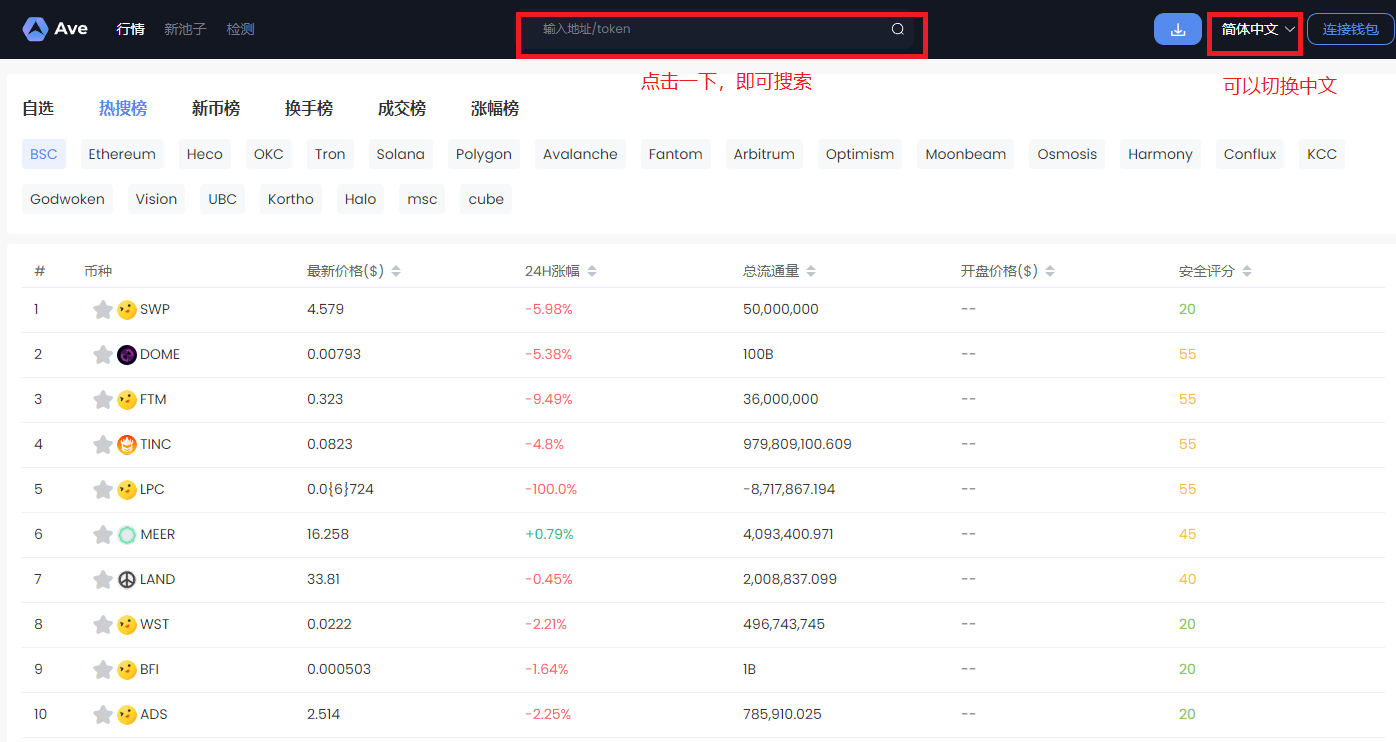Switch to the 热搜榜 tab

click(123, 109)
